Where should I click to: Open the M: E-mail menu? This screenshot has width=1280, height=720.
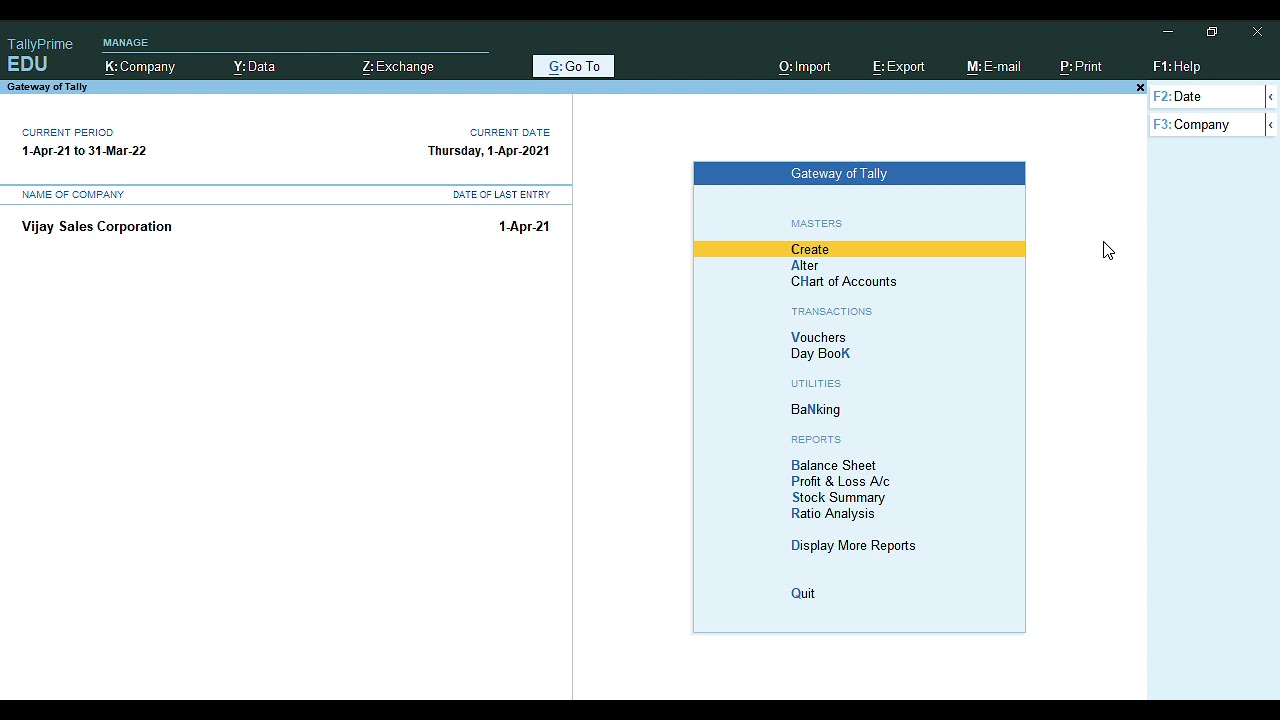coord(994,67)
